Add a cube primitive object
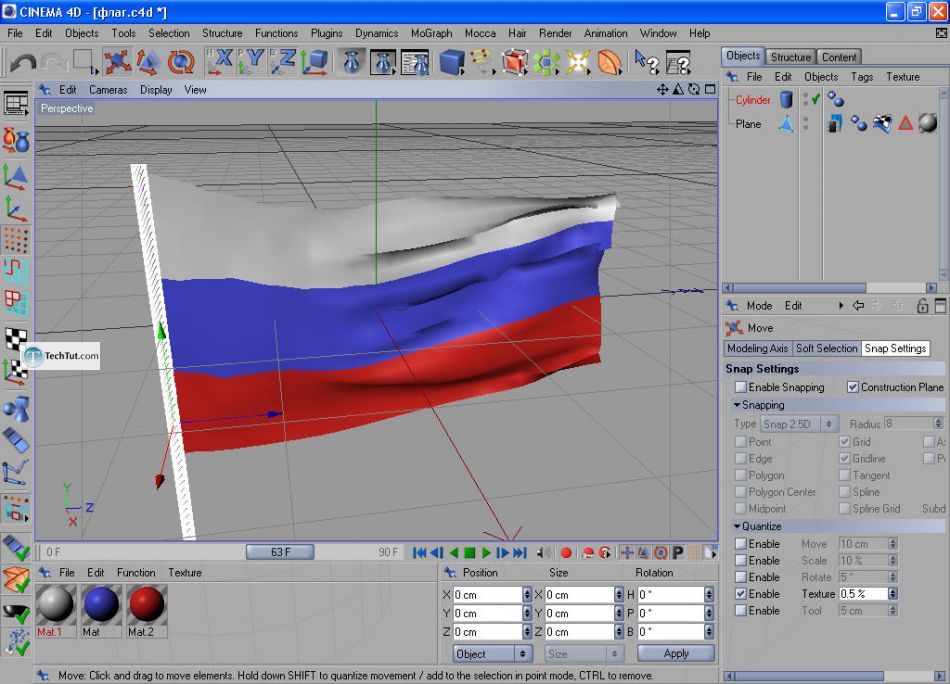950x684 pixels. pyautogui.click(x=451, y=62)
